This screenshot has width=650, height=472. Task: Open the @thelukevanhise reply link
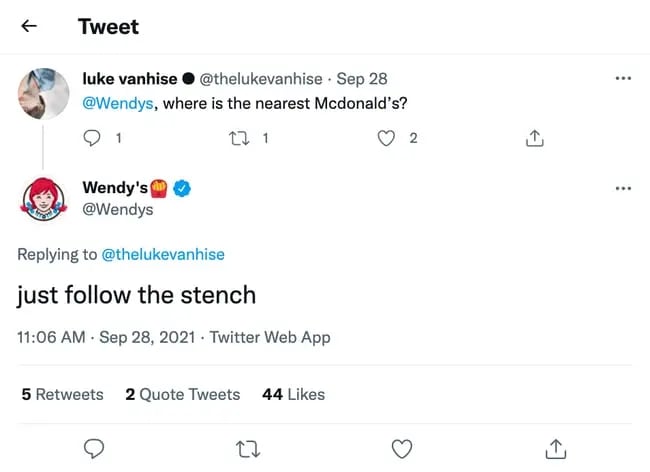tap(163, 254)
